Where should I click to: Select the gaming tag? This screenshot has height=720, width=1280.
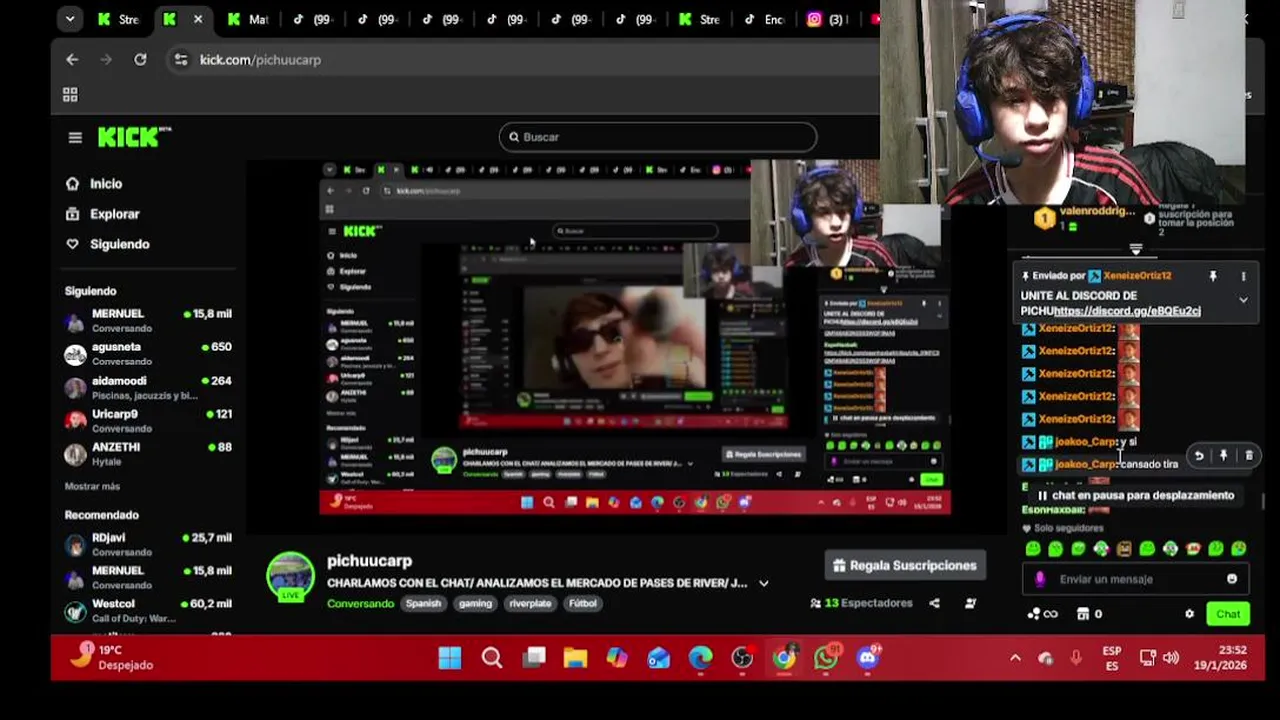475,603
